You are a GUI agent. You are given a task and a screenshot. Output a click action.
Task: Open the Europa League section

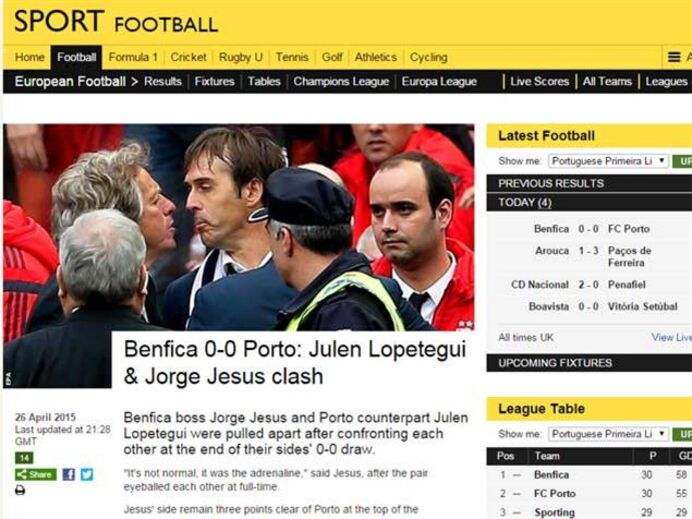[439, 82]
